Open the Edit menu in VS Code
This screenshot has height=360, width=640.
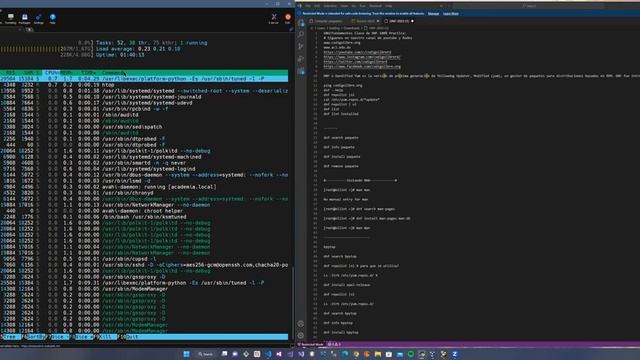tap(317, 6)
